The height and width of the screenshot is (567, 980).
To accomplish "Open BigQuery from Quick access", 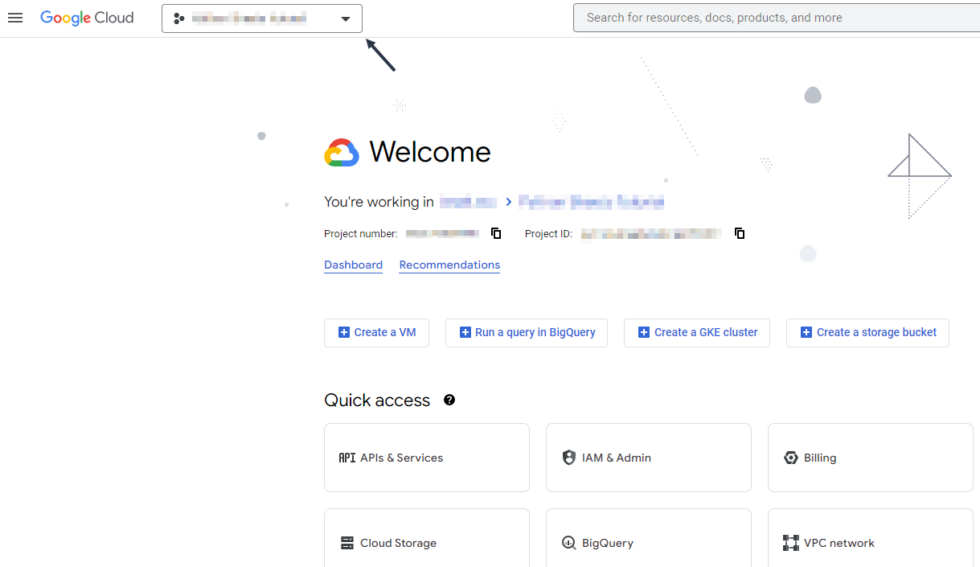I will [x=648, y=542].
